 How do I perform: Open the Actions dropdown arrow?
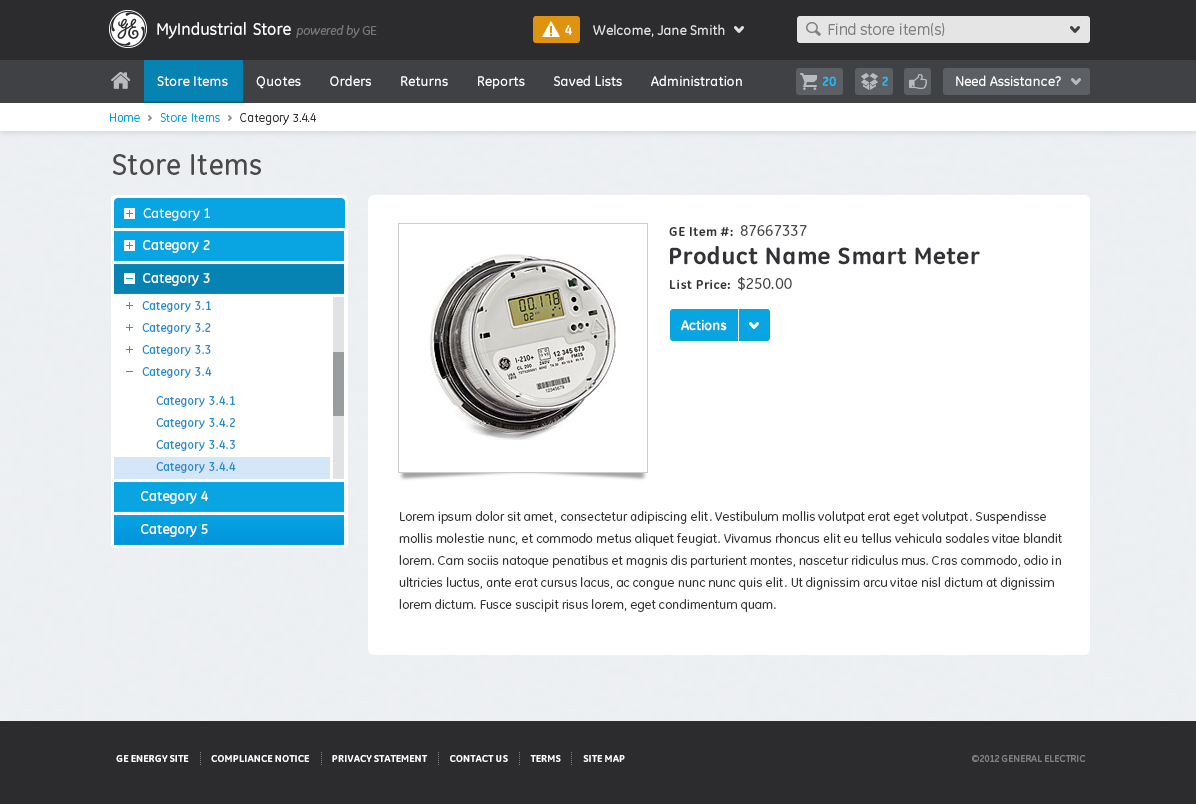coord(754,325)
